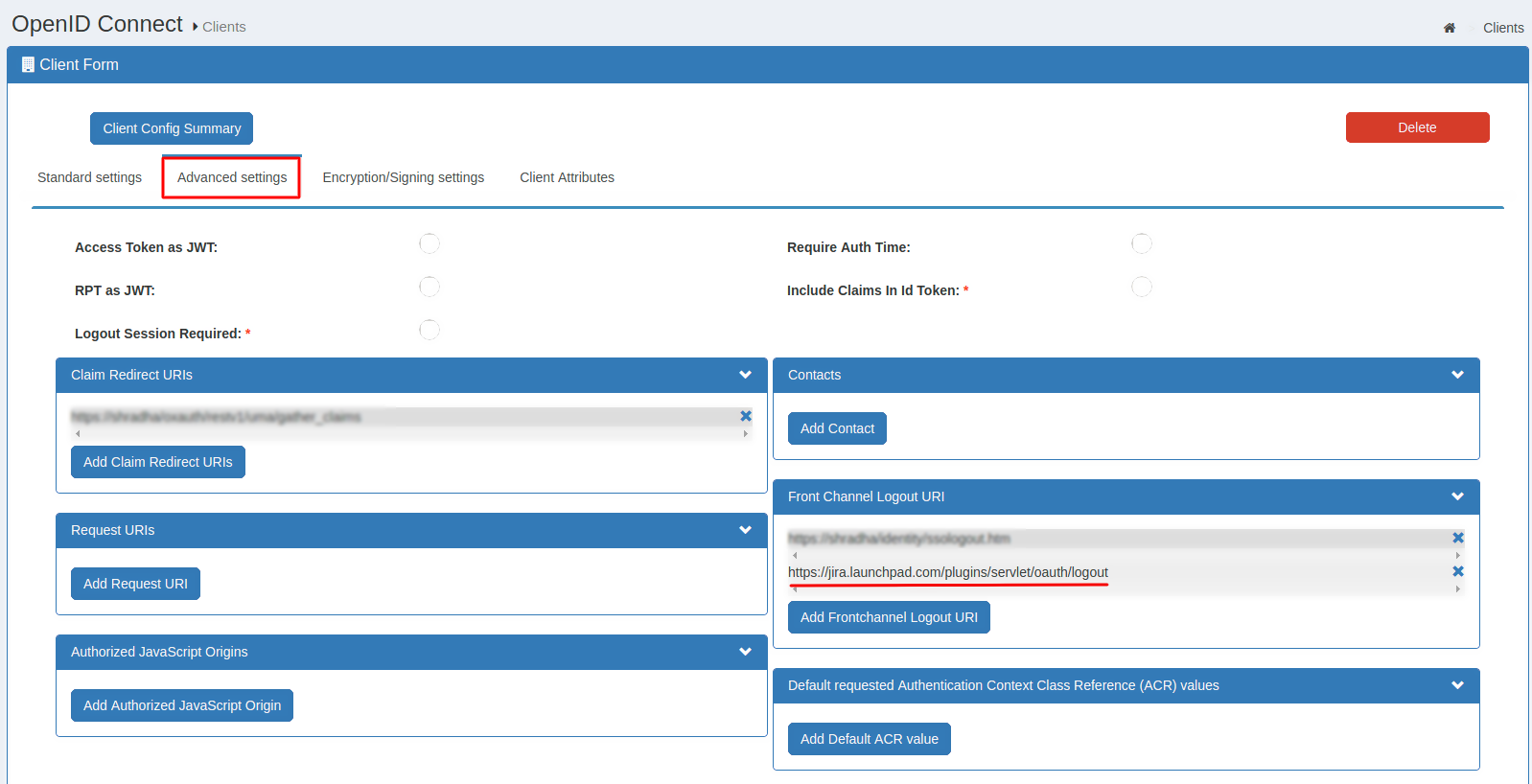Click Add Claim Redirect URIs button

coord(158,462)
